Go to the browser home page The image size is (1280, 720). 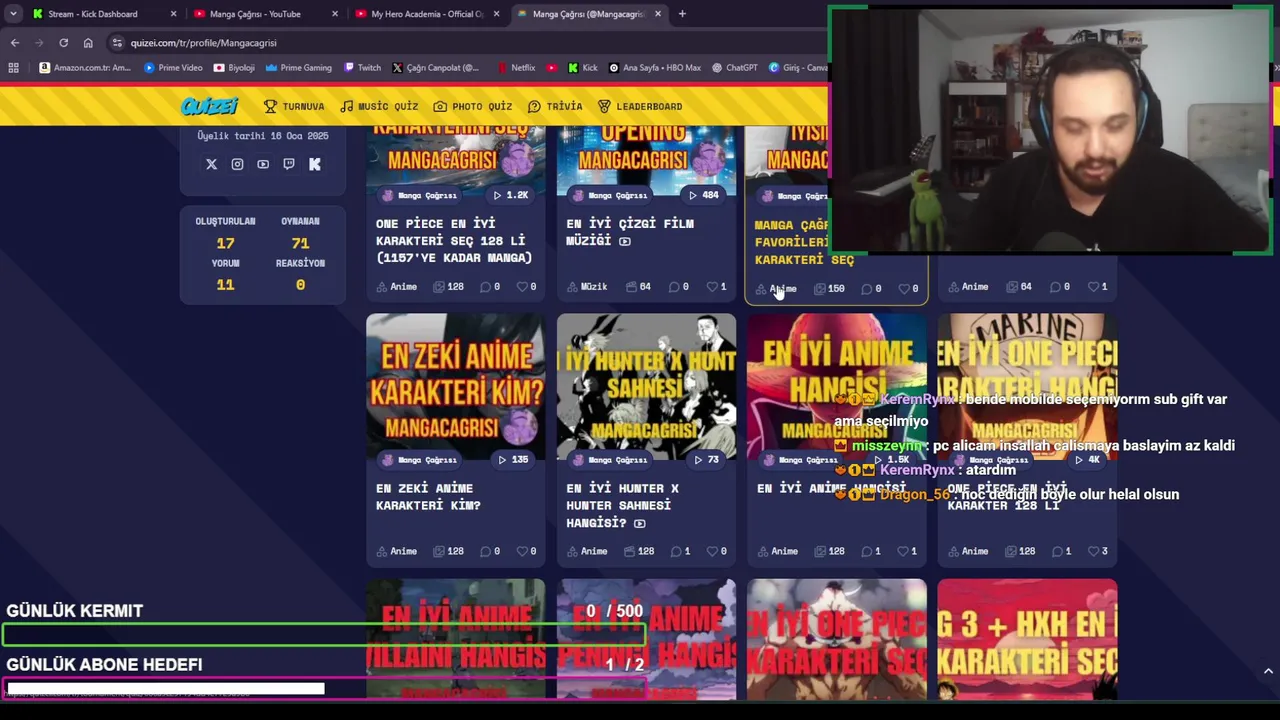pos(88,42)
